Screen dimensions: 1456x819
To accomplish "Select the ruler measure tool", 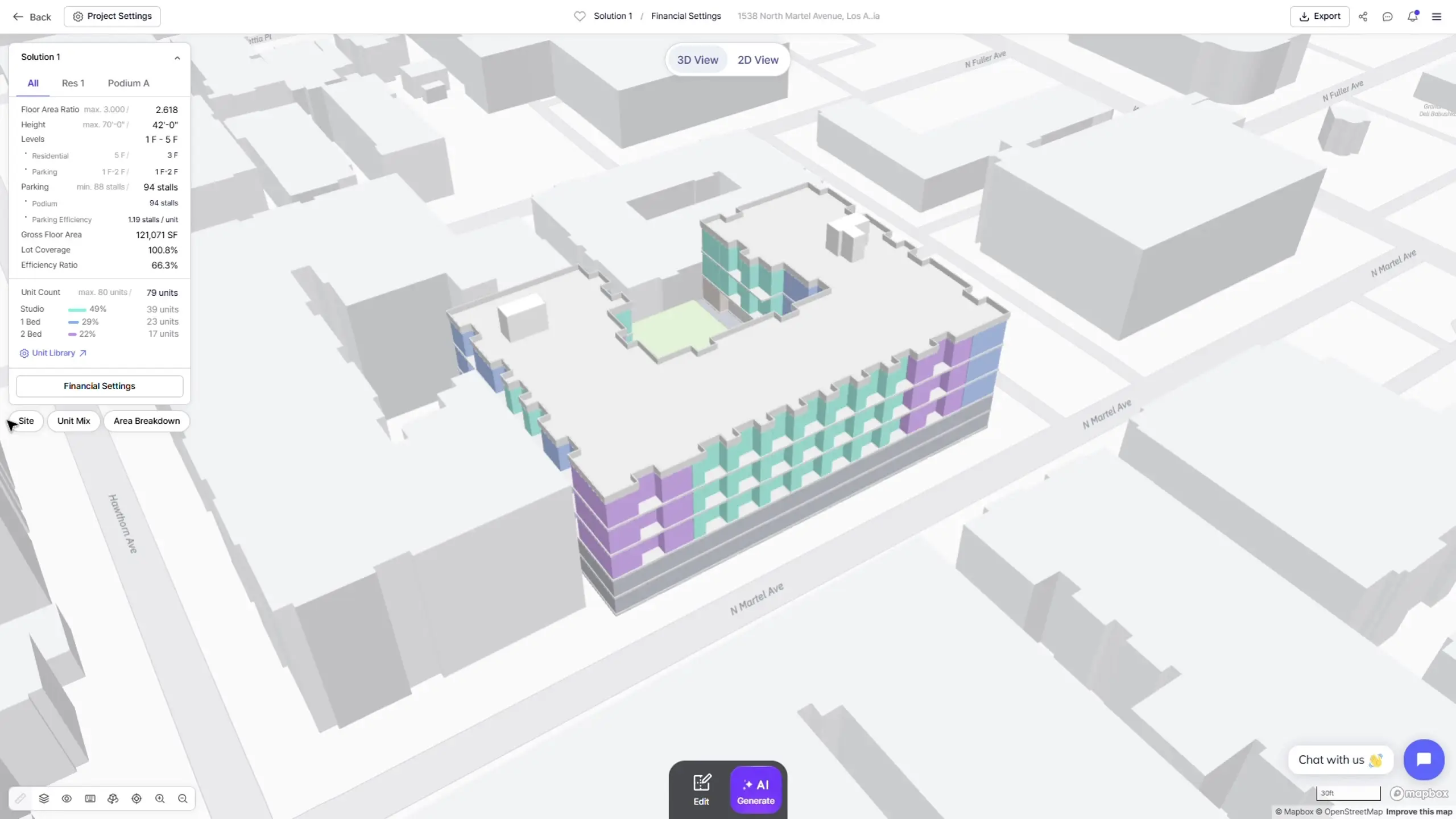I will (20, 799).
